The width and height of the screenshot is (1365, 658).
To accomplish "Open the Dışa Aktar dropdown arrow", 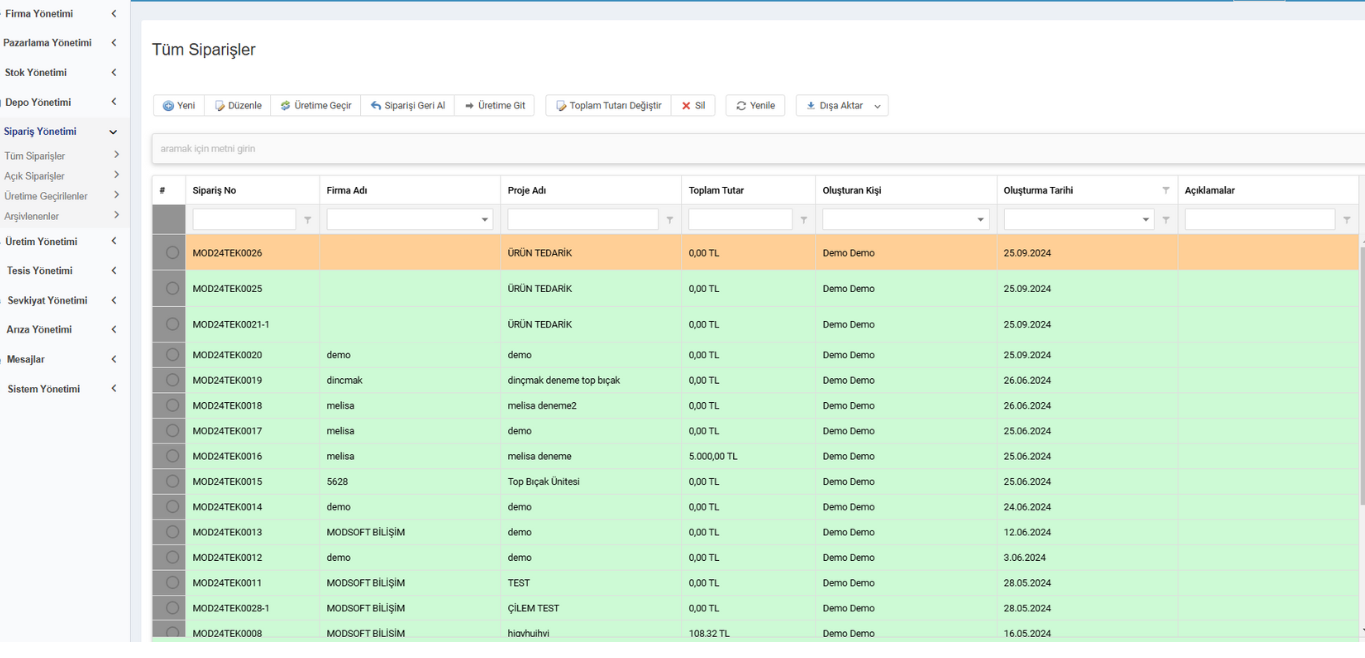I will click(x=877, y=106).
